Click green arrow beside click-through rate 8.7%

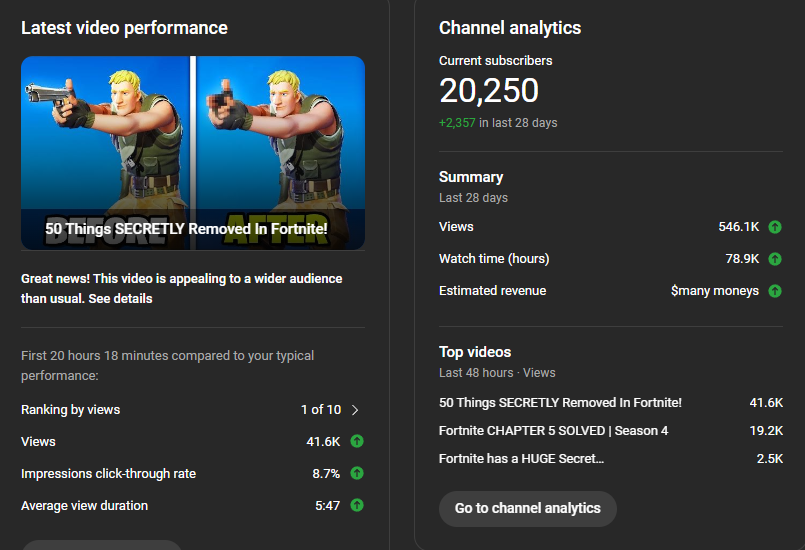point(357,473)
